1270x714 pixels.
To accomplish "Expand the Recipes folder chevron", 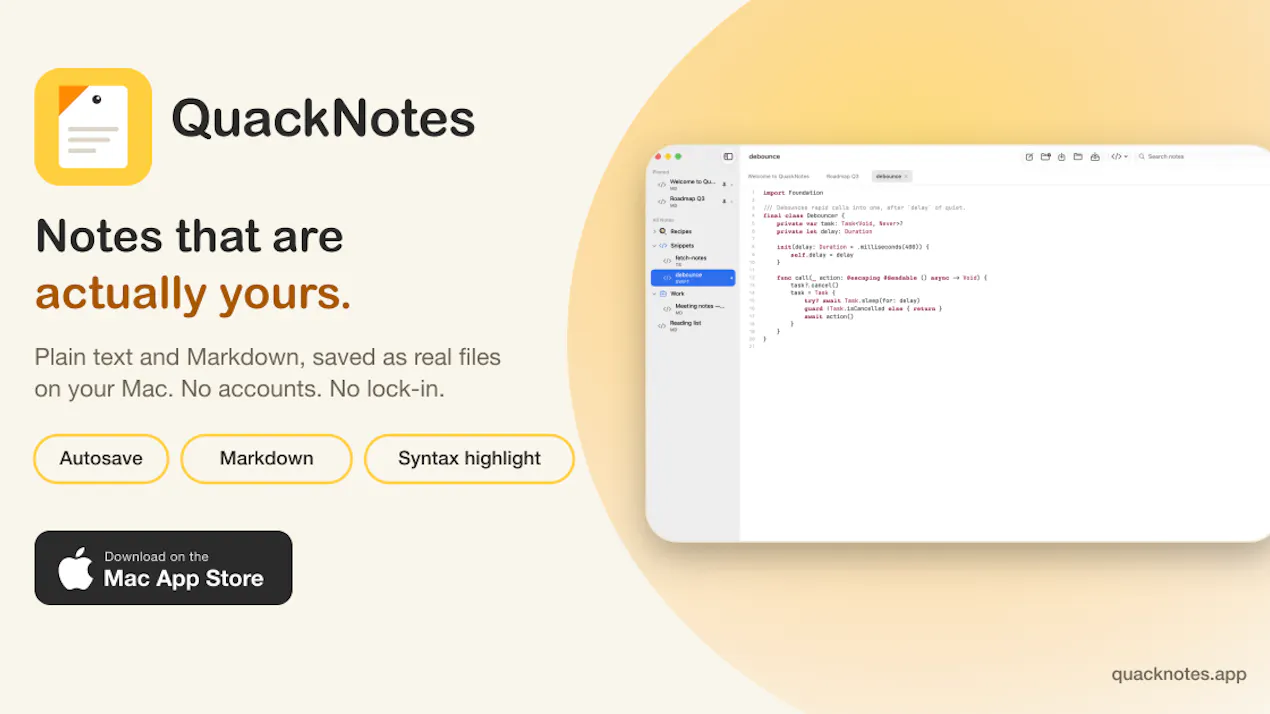I will (x=655, y=231).
